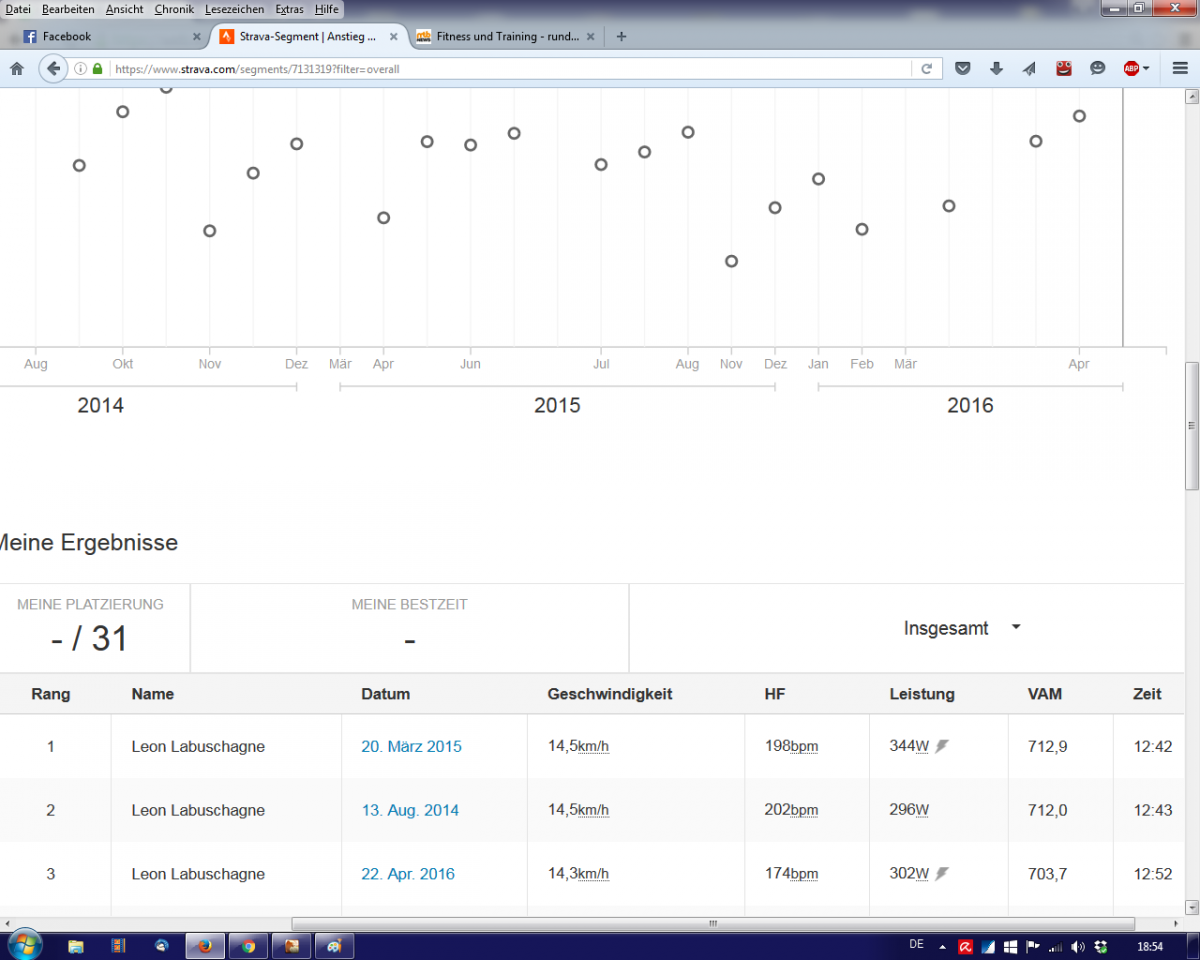Go back with the browser back arrow
This screenshot has width=1200, height=960.
pyautogui.click(x=53, y=69)
